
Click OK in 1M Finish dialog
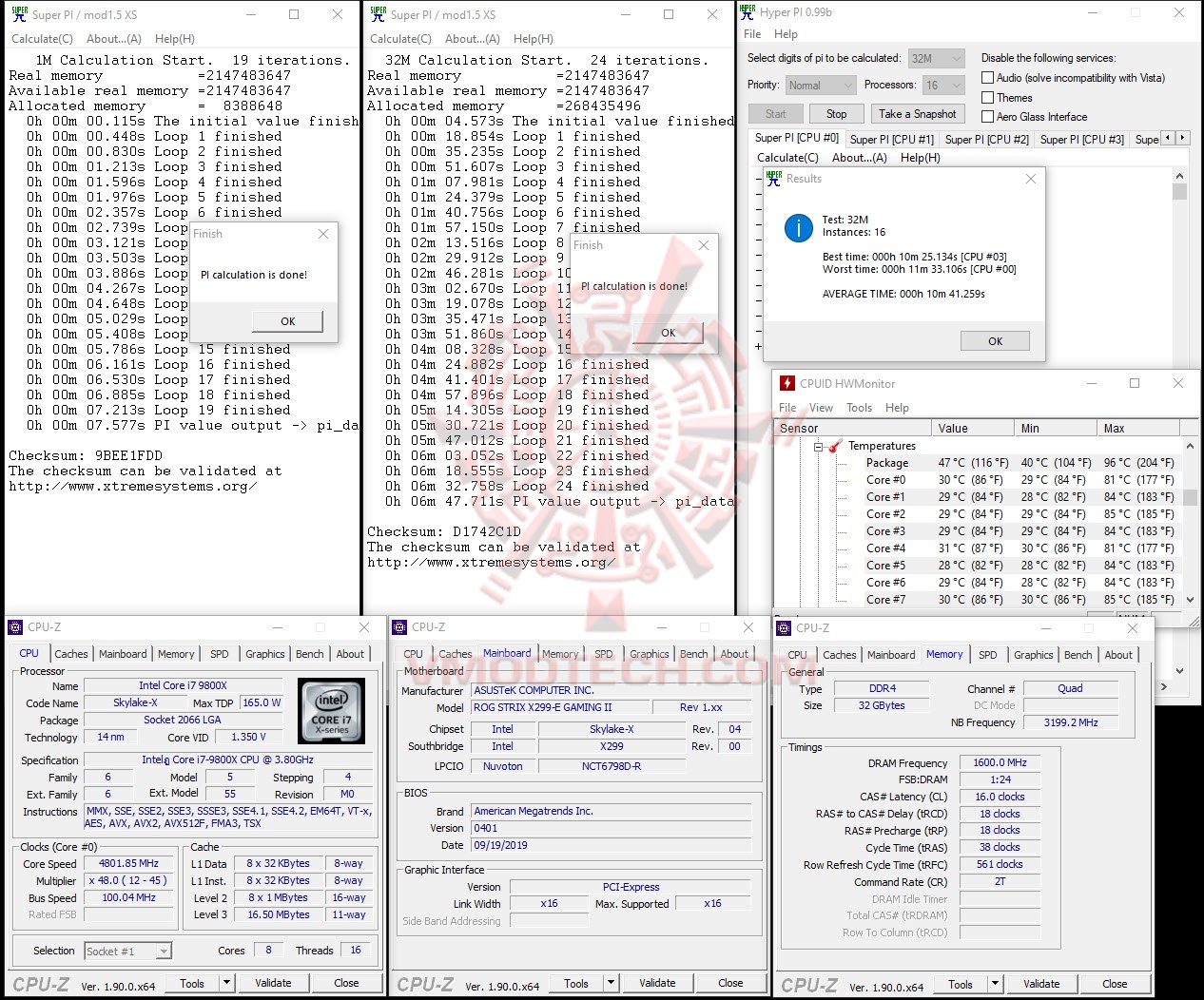tap(288, 321)
